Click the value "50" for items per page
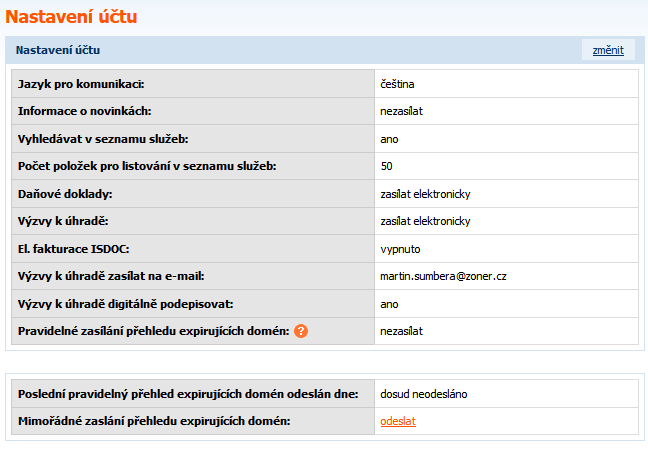Viewport: 648px width, 457px height. pyautogui.click(x=387, y=166)
